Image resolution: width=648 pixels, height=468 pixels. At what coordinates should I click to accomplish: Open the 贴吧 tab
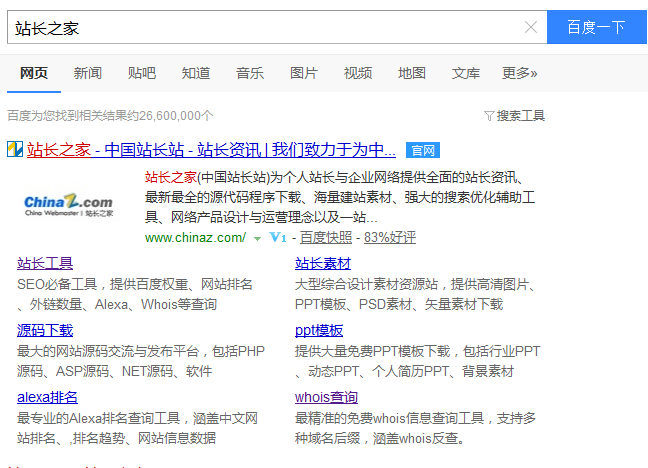tap(142, 73)
